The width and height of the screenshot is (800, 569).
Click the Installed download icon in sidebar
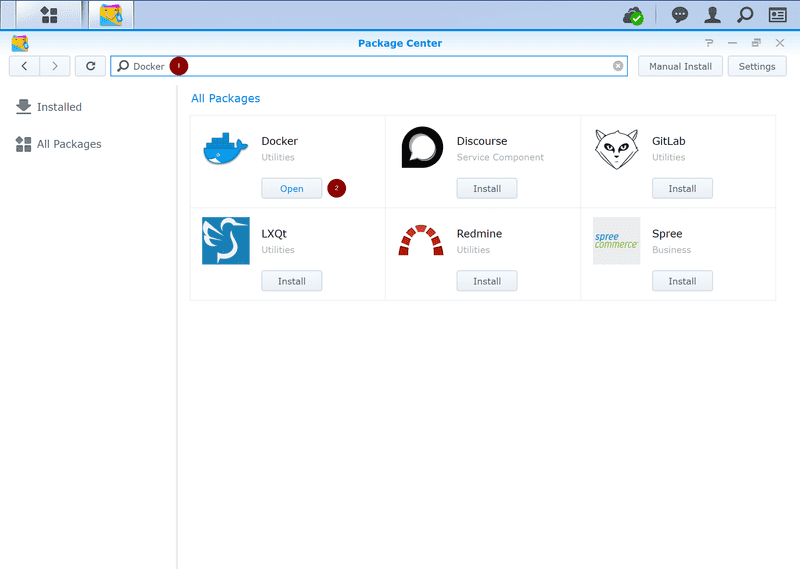pos(23,107)
